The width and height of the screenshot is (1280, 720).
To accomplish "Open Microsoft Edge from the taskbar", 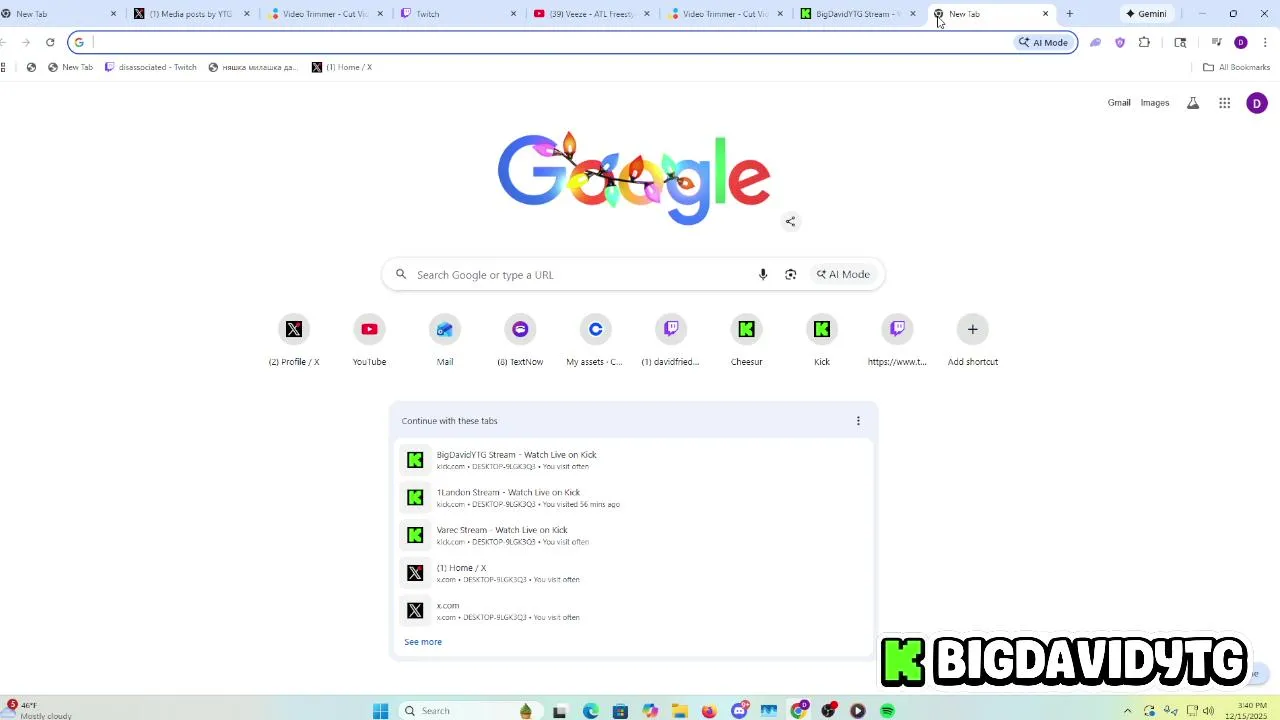I will tap(590, 711).
